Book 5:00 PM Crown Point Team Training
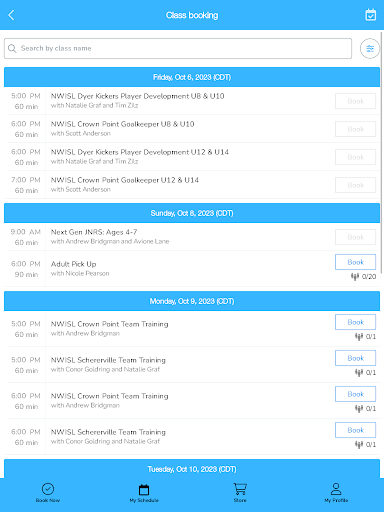 [355, 322]
